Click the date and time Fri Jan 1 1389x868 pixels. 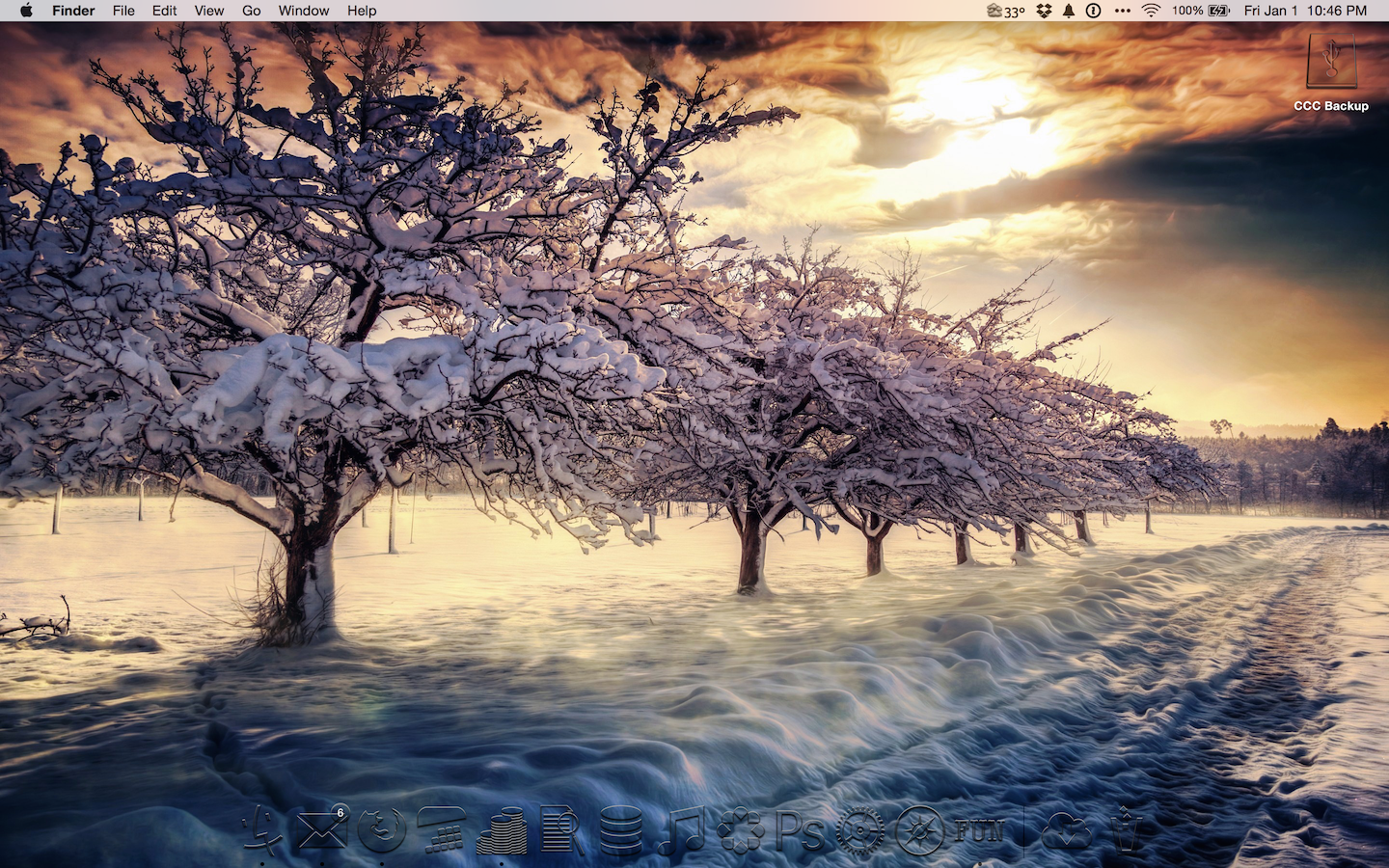click(x=1305, y=11)
